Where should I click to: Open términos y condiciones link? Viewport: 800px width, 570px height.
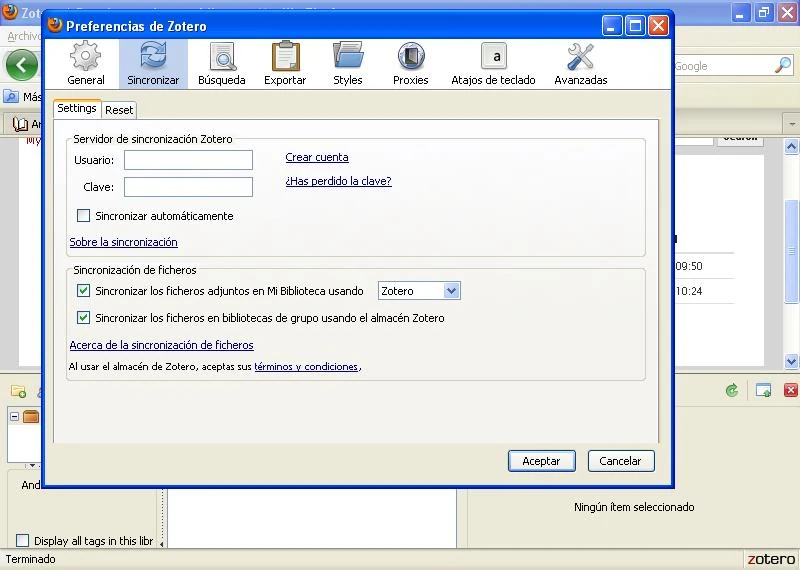[x=306, y=366]
